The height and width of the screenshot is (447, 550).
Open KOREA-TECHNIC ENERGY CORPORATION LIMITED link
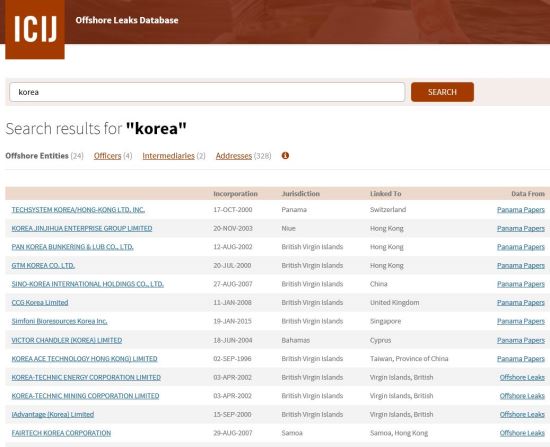coord(86,378)
